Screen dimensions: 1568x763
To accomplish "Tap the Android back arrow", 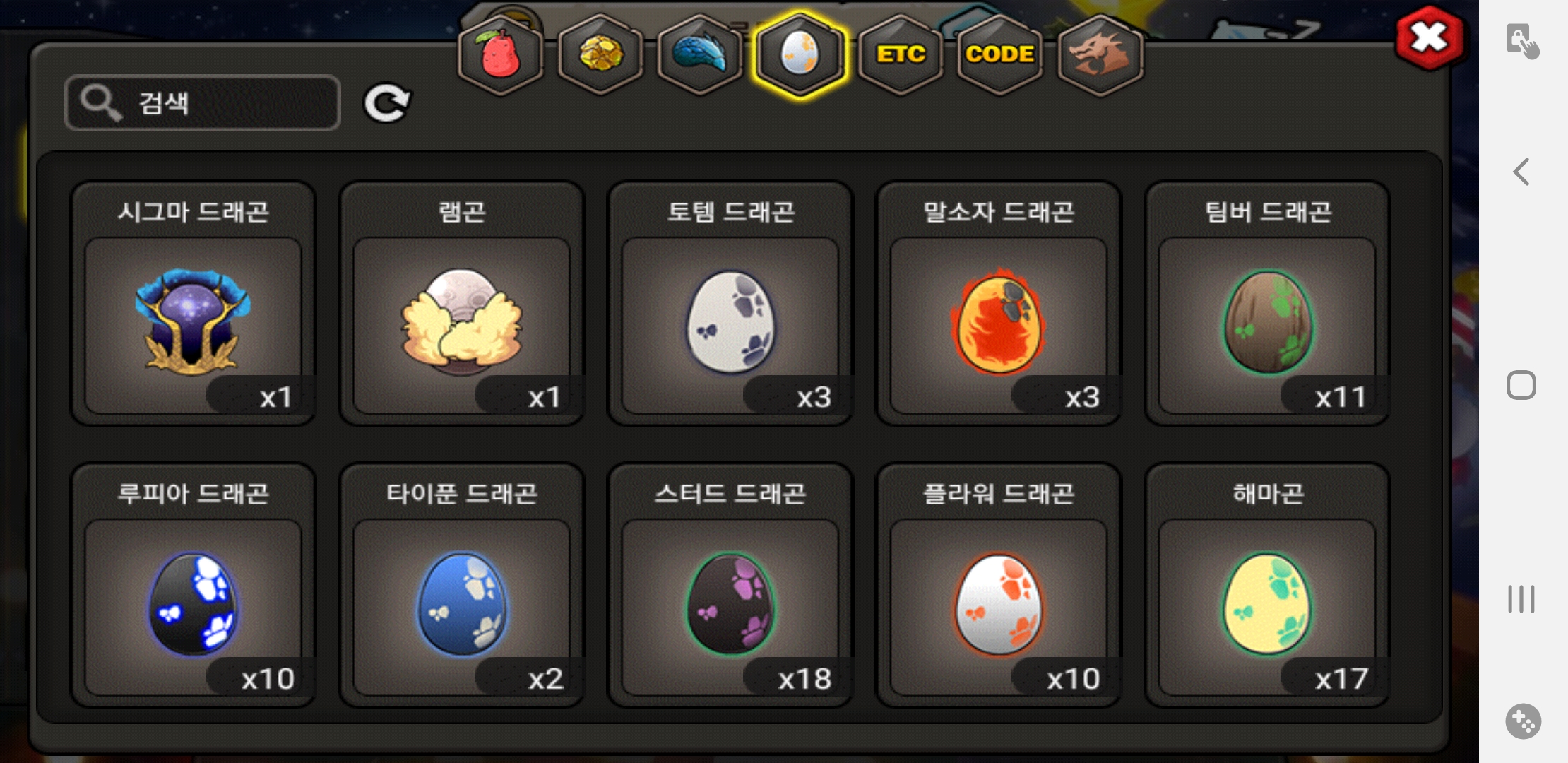I will pyautogui.click(x=1521, y=172).
